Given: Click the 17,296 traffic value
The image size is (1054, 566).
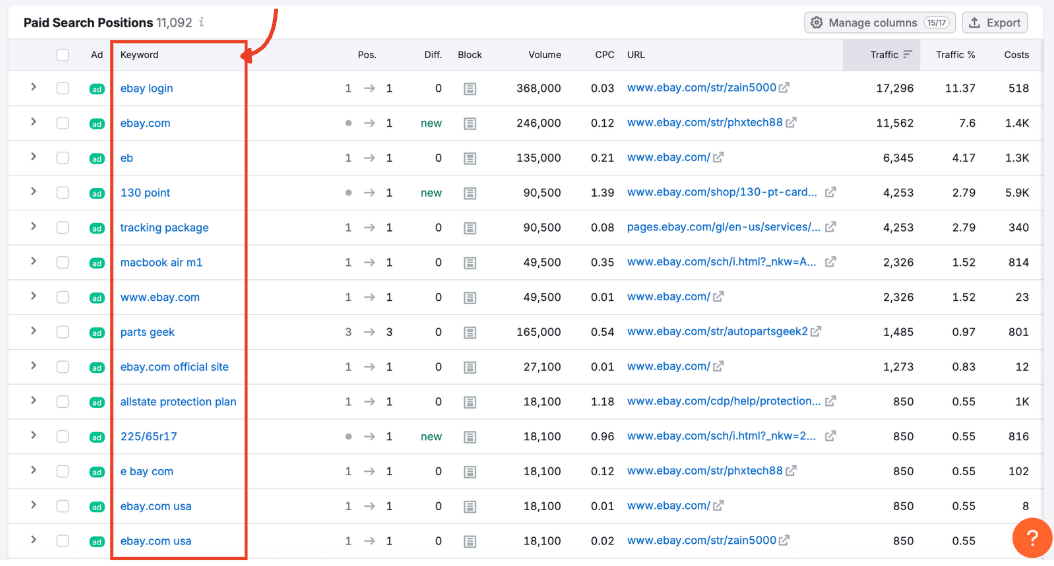Looking at the screenshot, I should click(895, 89).
